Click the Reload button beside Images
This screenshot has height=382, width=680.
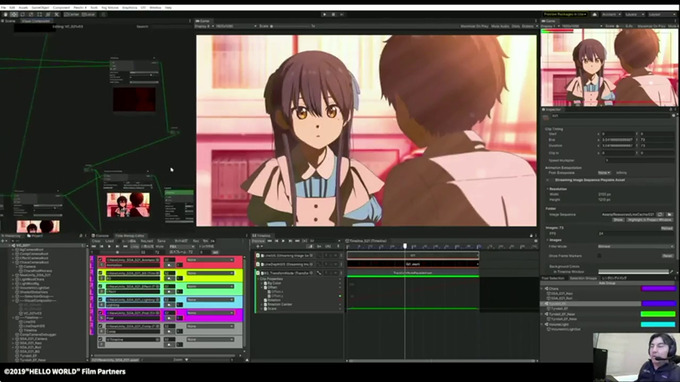[667, 228]
